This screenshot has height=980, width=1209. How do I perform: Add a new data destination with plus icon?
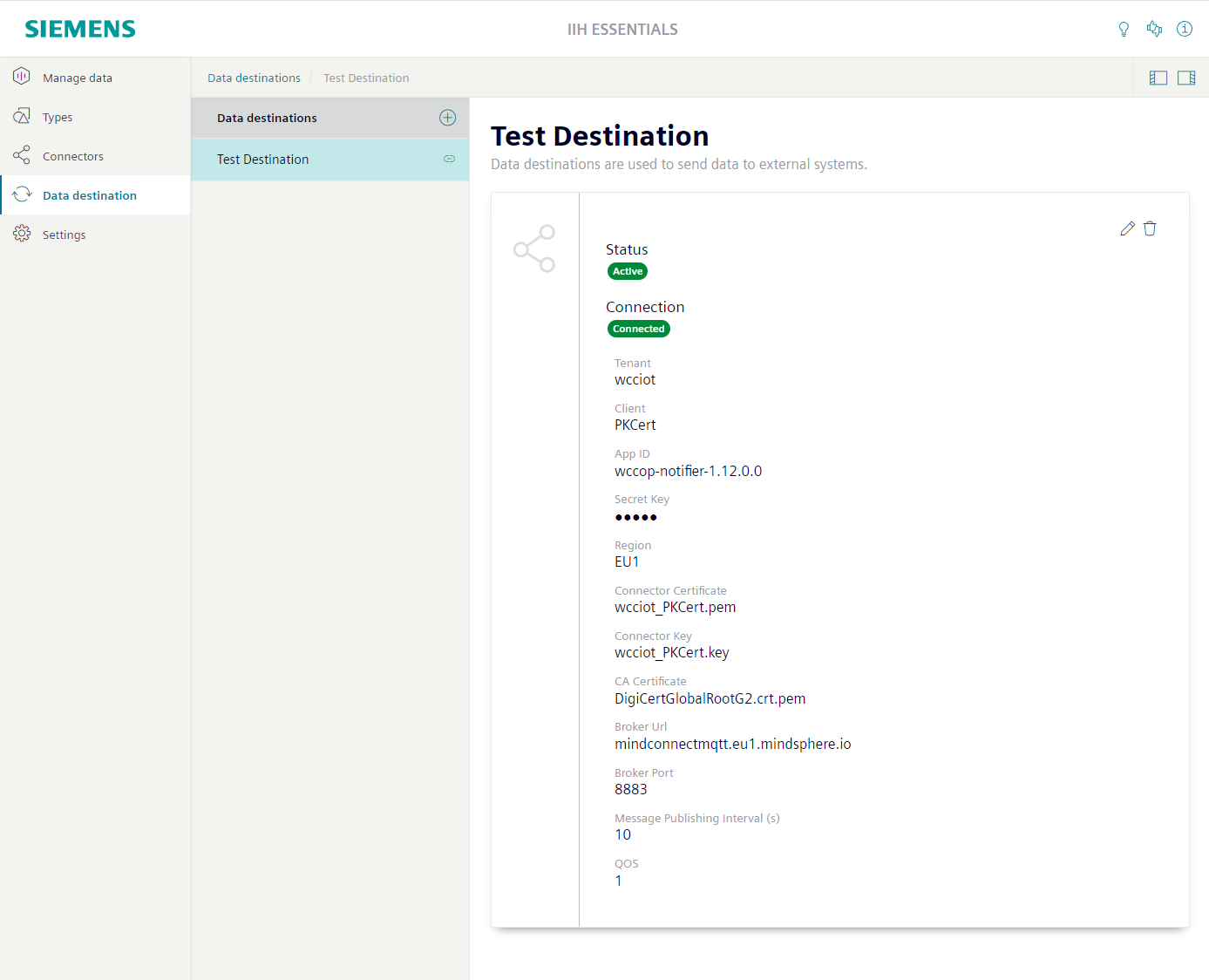[448, 118]
